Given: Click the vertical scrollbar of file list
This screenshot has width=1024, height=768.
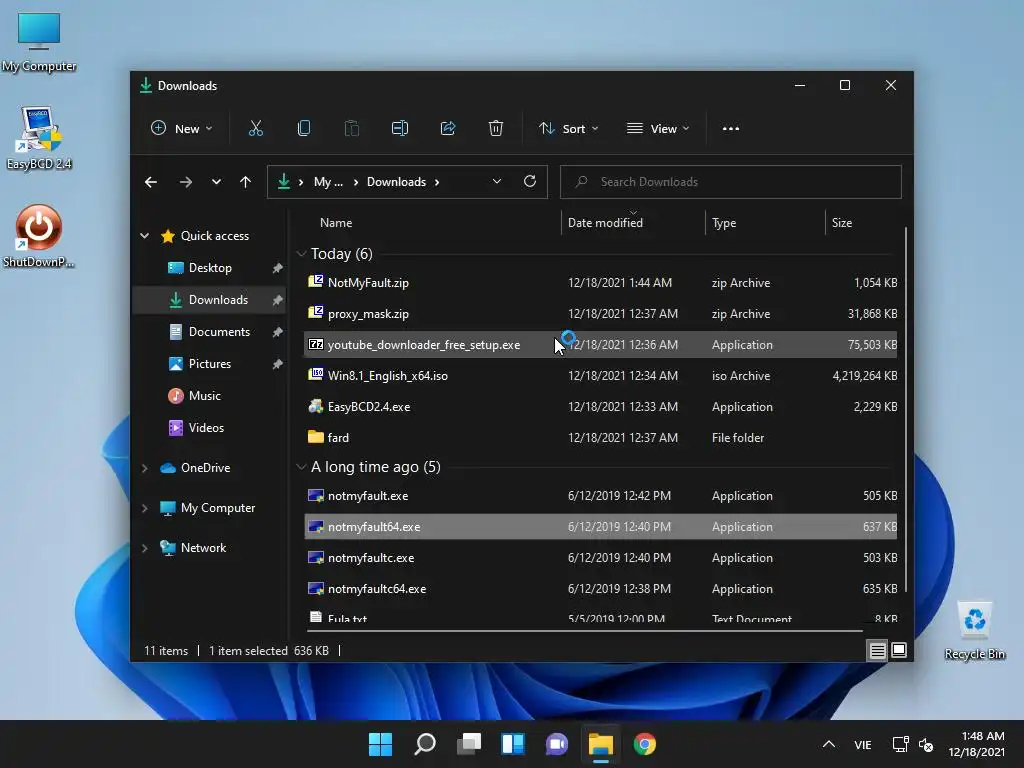Looking at the screenshot, I should tap(906, 410).
